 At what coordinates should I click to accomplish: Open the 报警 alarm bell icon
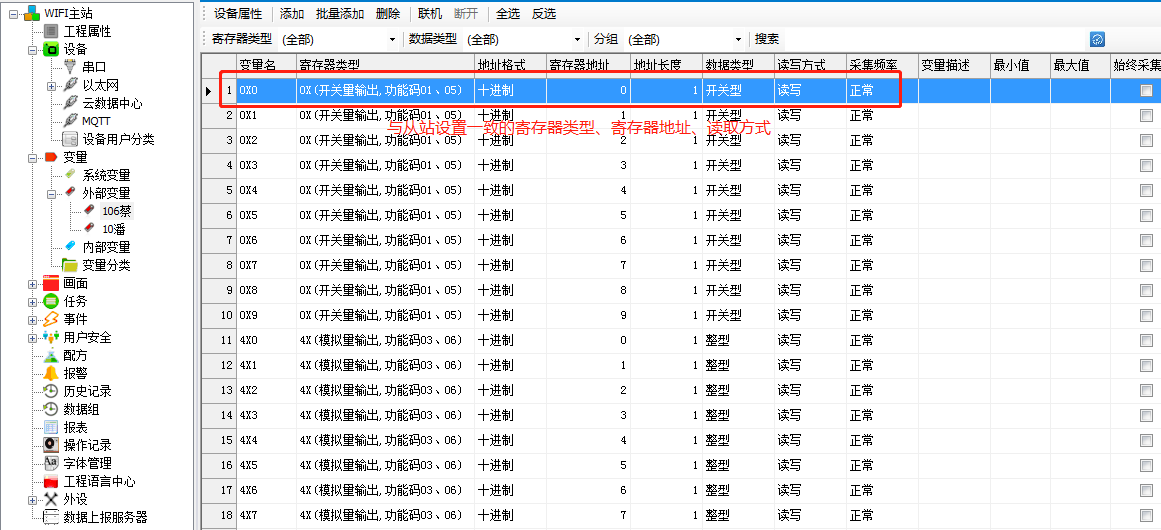50,373
